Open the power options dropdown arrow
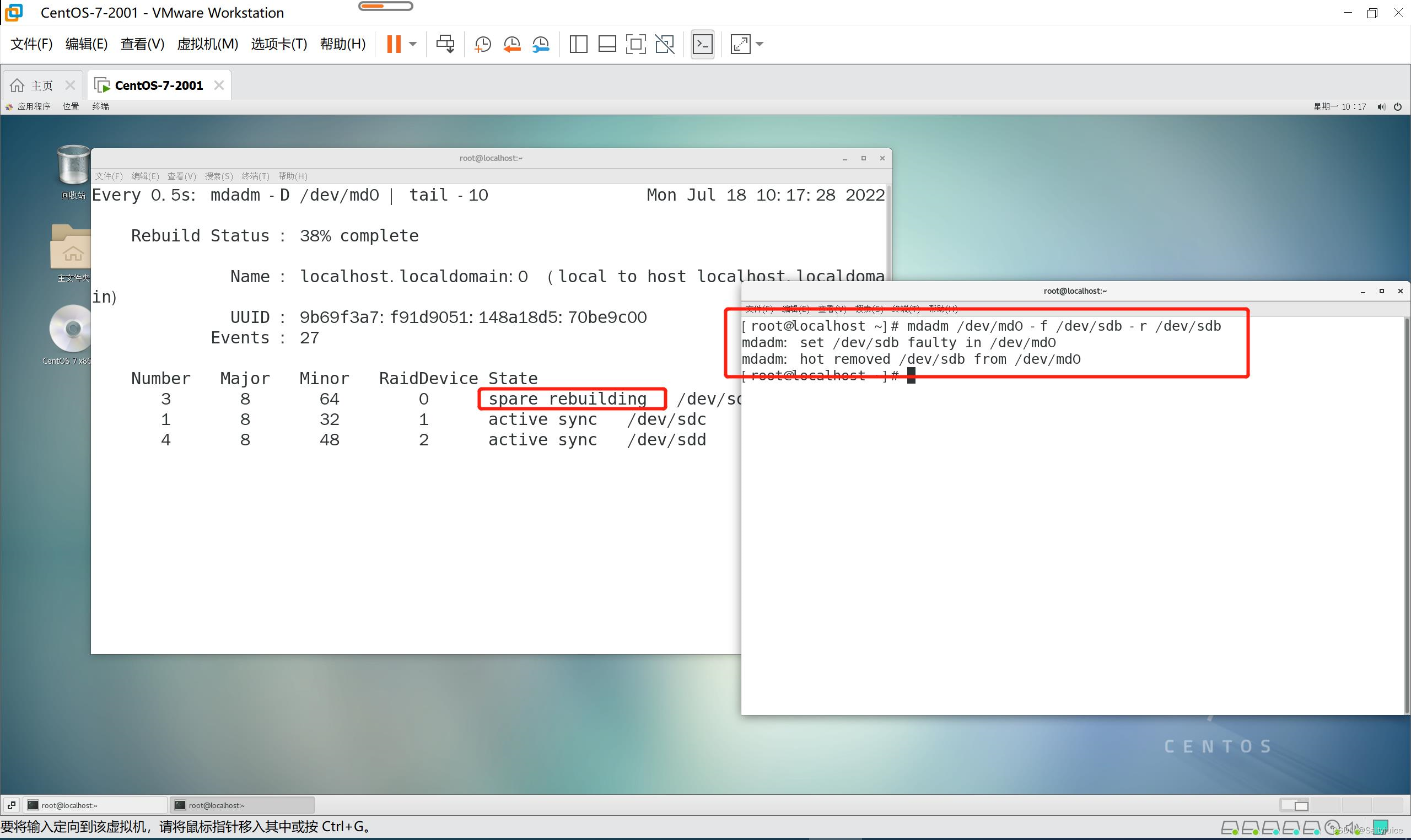Viewport: 1411px width, 840px height. pyautogui.click(x=413, y=44)
